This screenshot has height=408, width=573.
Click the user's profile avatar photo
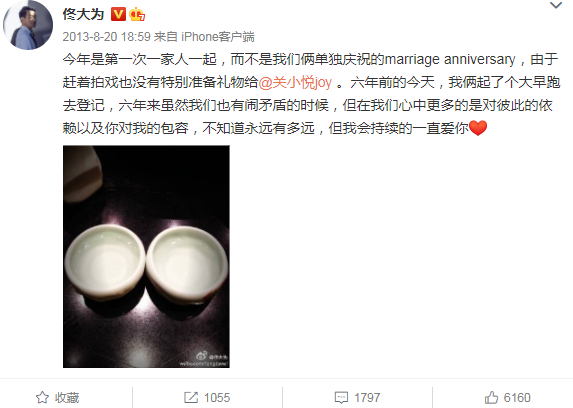click(x=28, y=25)
